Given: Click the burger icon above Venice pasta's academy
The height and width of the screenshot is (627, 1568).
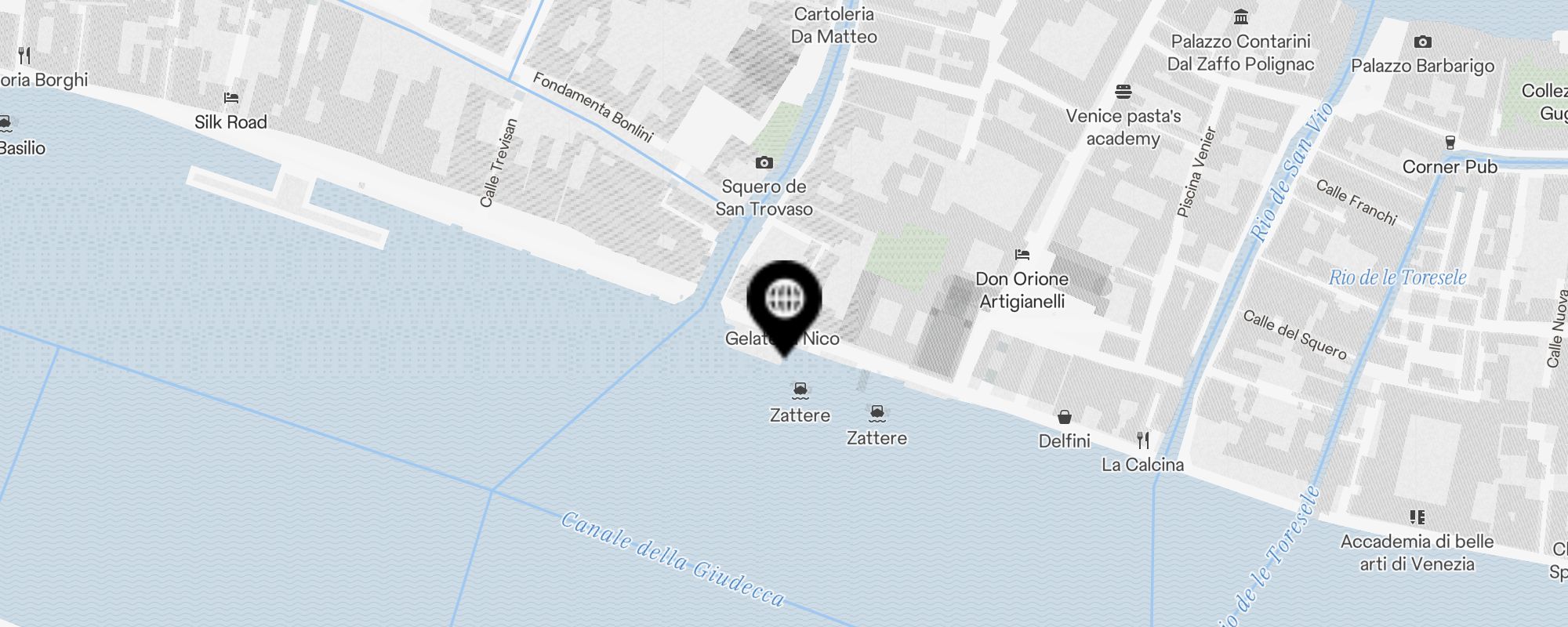Looking at the screenshot, I should coord(1123,92).
